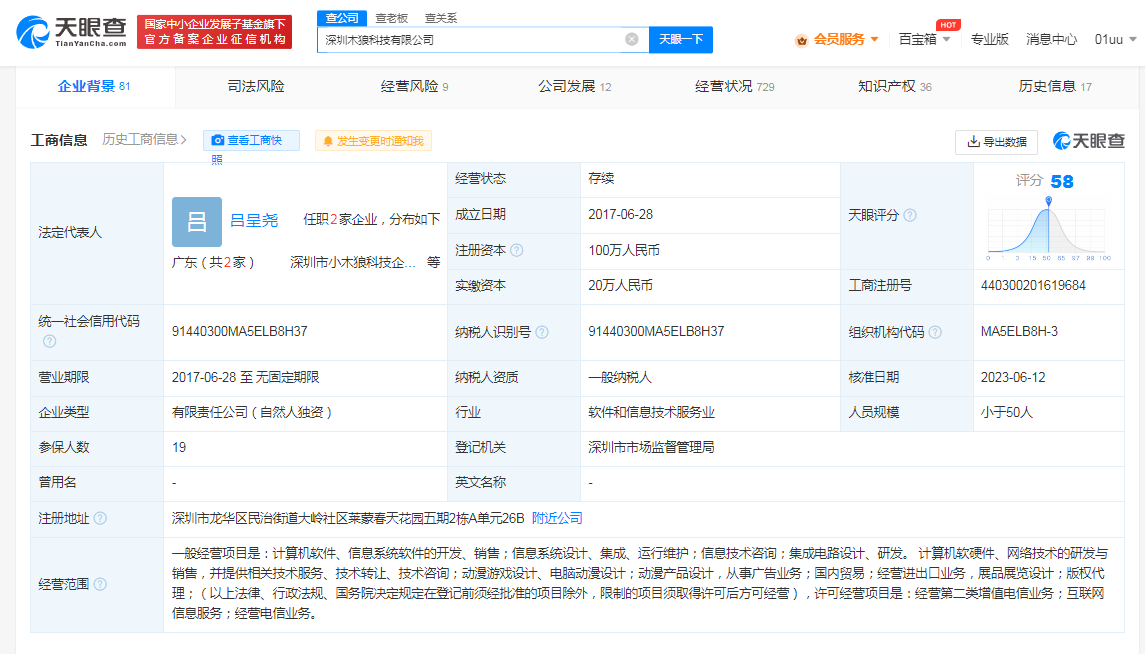1145x654 pixels.
Task: Click the 天眼一下 search button
Action: click(x=681, y=40)
